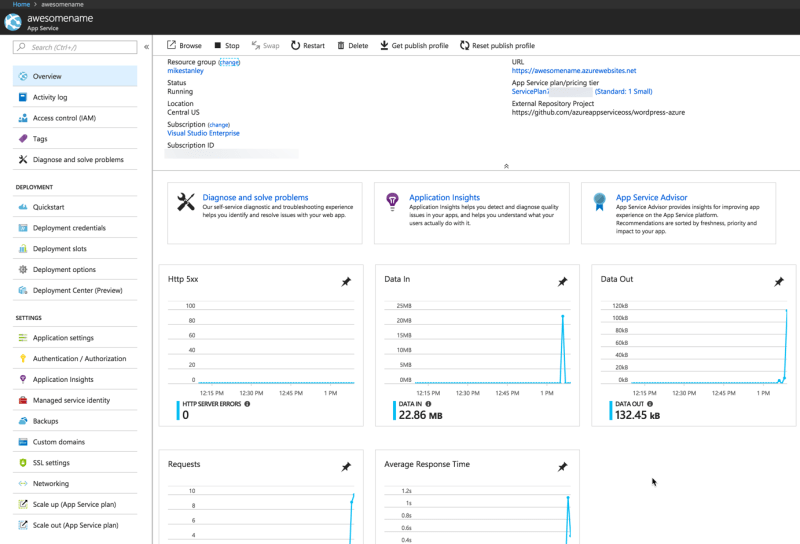Click info icon next to DATA IN
This screenshot has height=544, width=800.
tap(428, 404)
